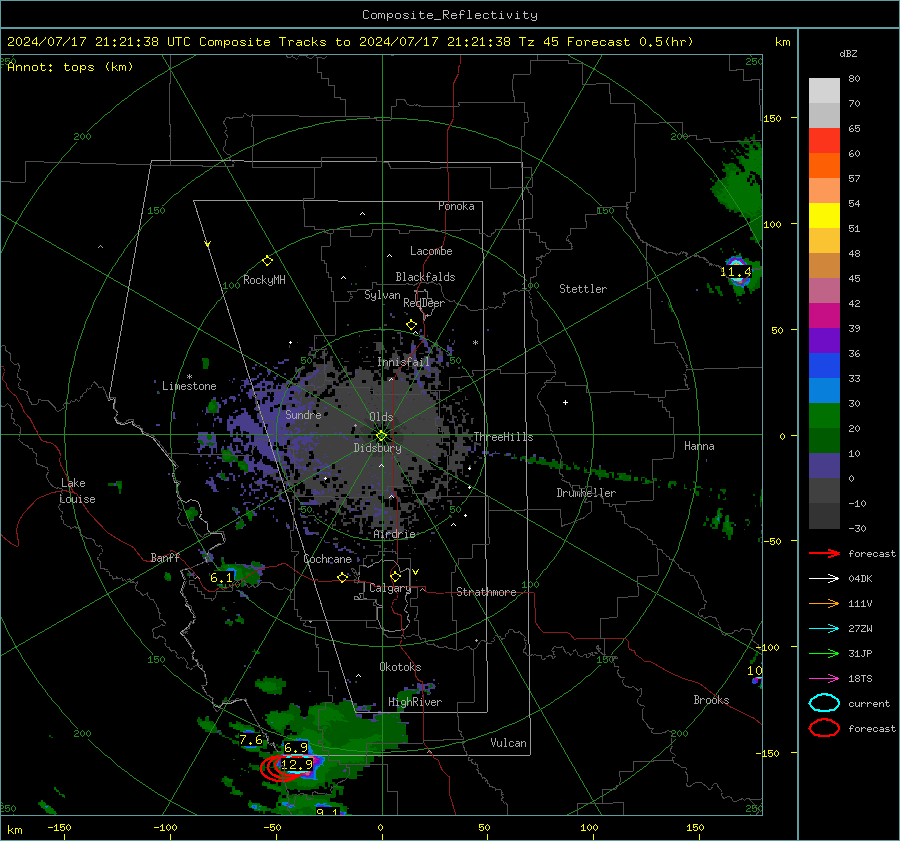
Task: Click the Composite_Reflectivity title
Action: click(450, 15)
